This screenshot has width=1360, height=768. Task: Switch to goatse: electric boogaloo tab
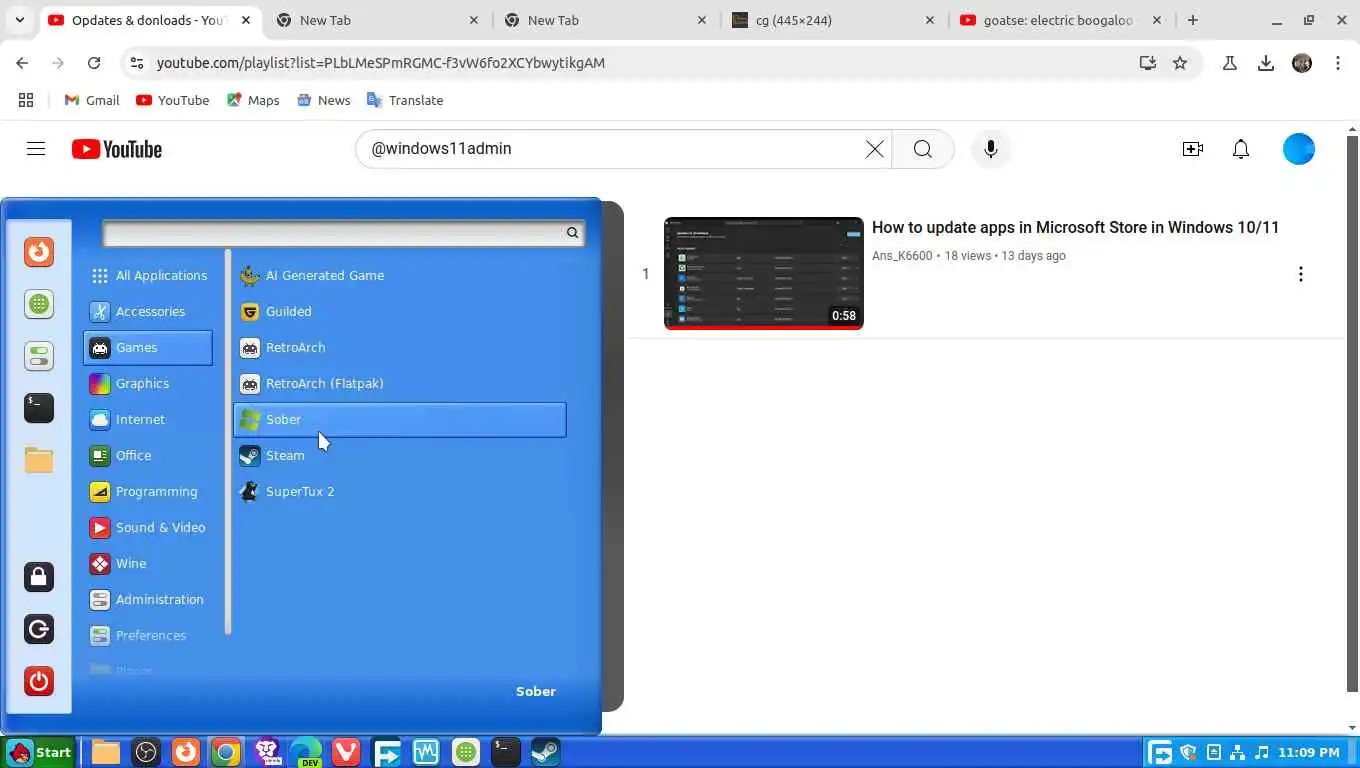point(1060,20)
